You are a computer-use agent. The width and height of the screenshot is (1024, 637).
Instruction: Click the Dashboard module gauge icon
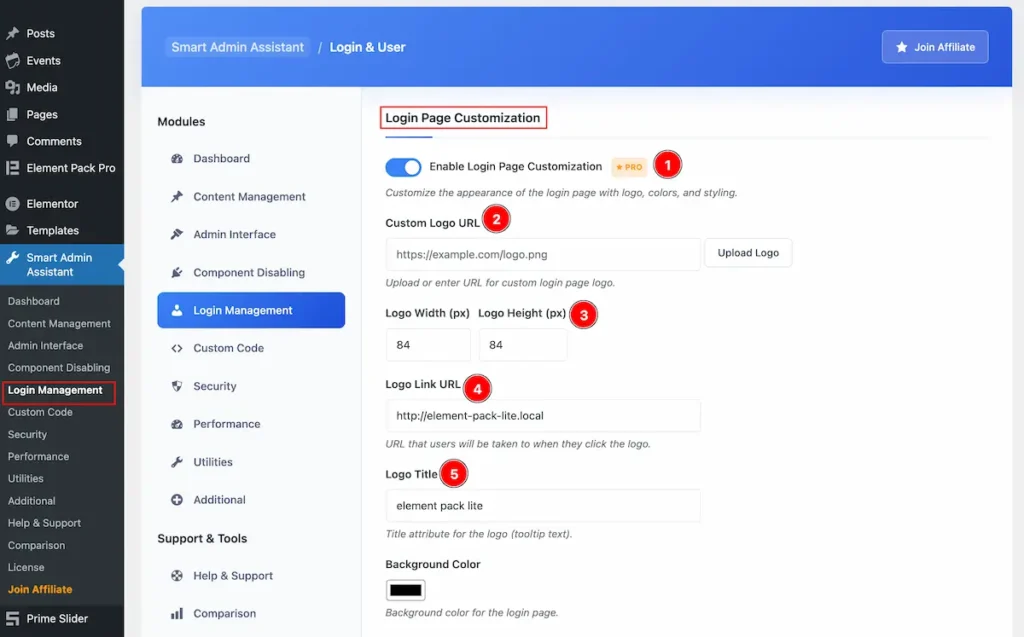tap(177, 159)
